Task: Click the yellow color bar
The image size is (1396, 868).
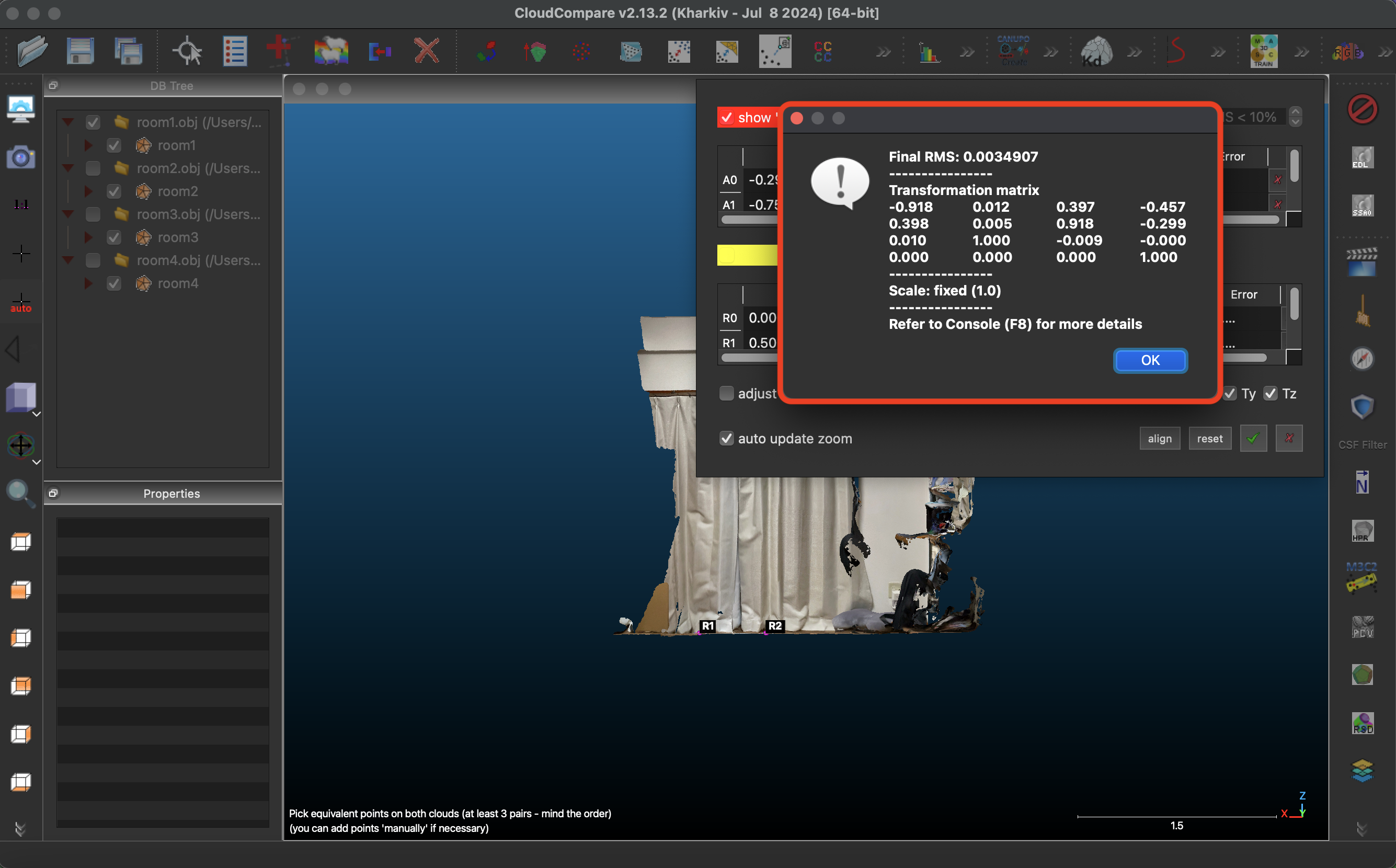Action: click(x=746, y=256)
